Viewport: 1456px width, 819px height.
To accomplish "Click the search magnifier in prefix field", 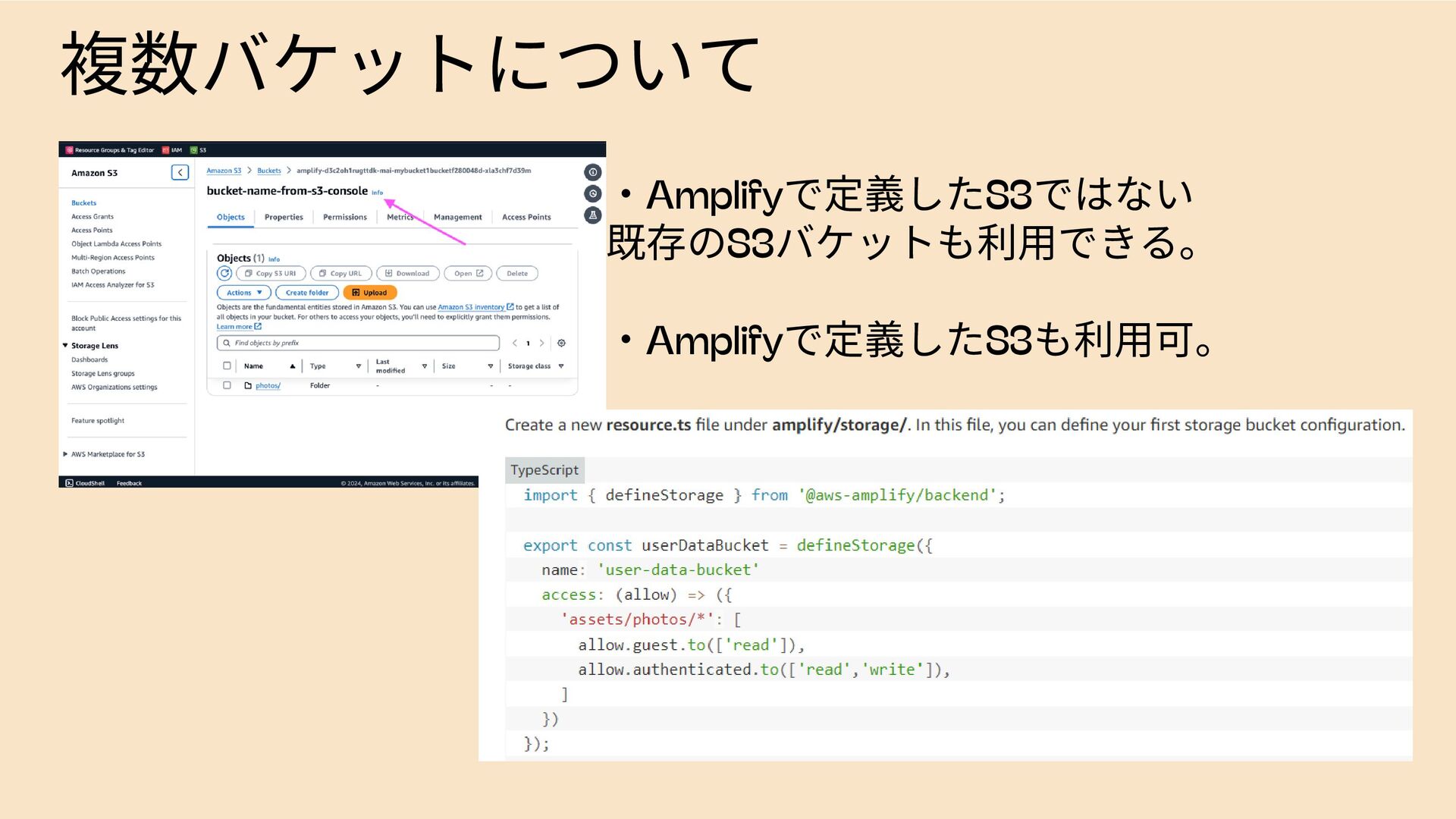I will 226,343.
